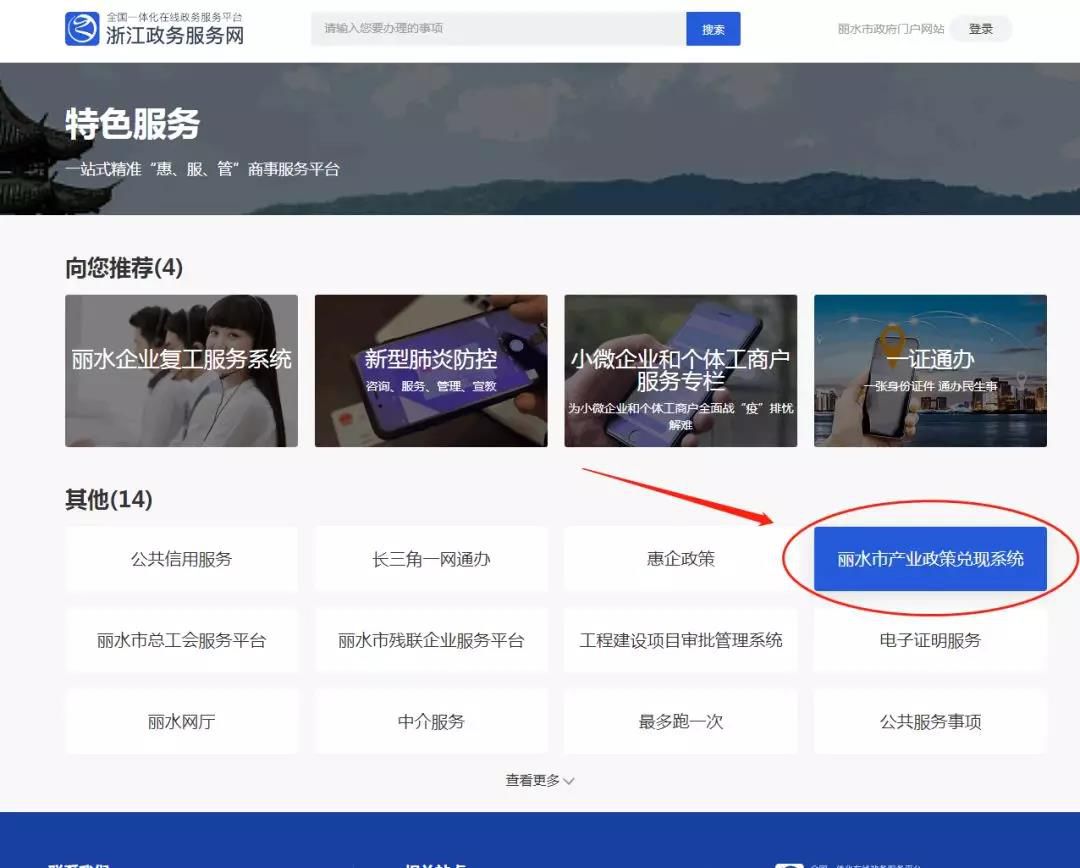Open 丽水市产业政策兑现系统 tile
Image resolution: width=1080 pixels, height=868 pixels.
931,559
